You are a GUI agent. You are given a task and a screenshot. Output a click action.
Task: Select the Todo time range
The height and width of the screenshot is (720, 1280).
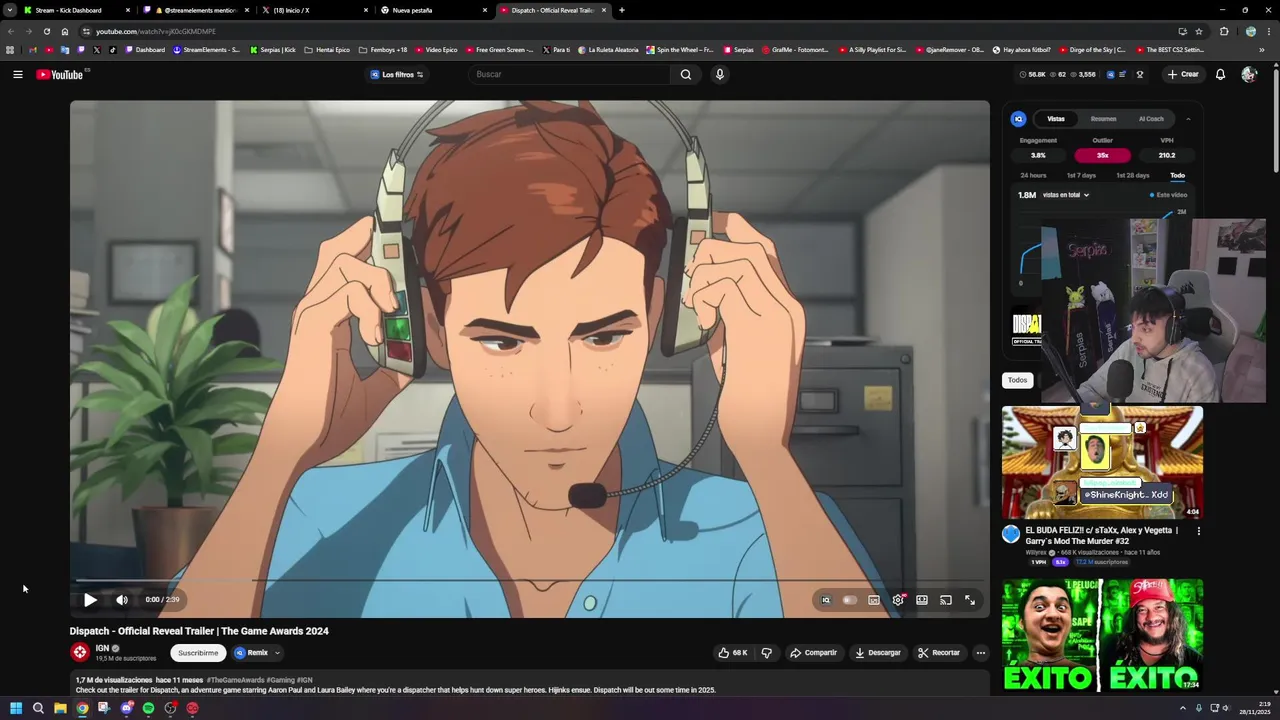pos(1177,175)
